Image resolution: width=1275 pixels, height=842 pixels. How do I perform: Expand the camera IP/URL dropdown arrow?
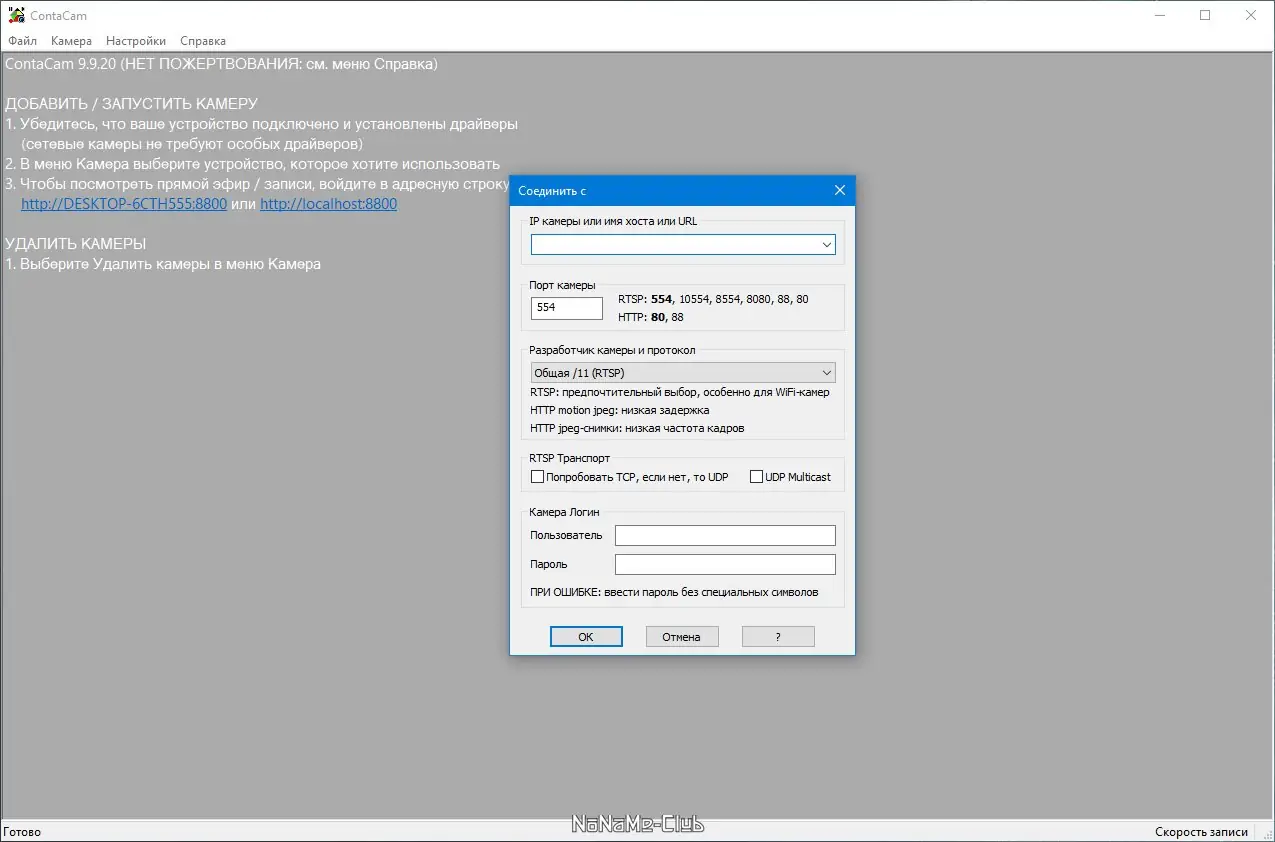click(827, 244)
